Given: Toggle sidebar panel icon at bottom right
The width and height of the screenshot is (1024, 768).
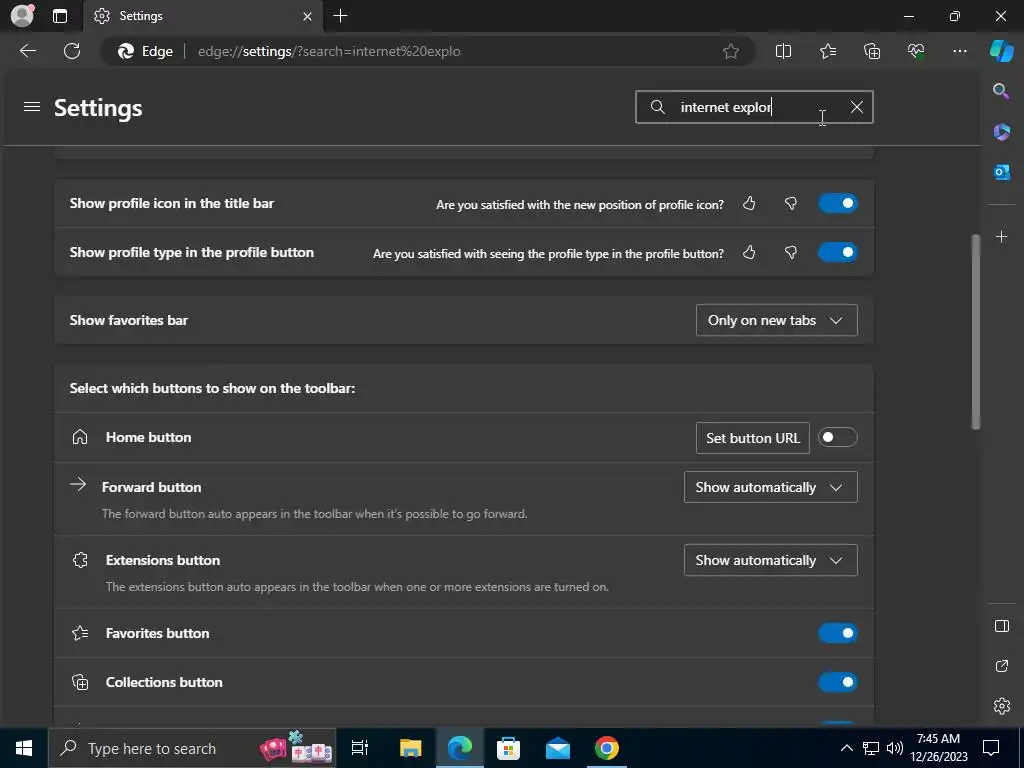Looking at the screenshot, I should [1001, 626].
